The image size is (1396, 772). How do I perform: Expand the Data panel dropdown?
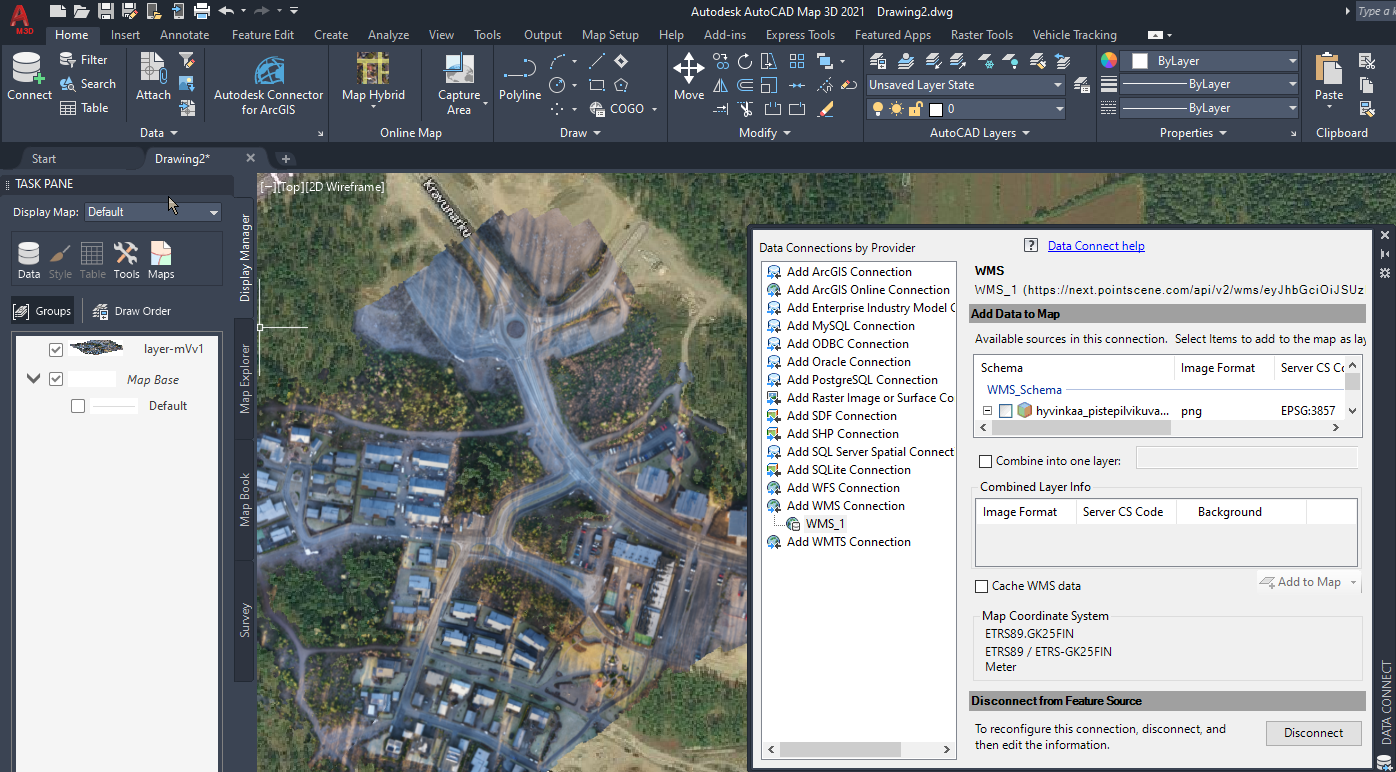159,133
